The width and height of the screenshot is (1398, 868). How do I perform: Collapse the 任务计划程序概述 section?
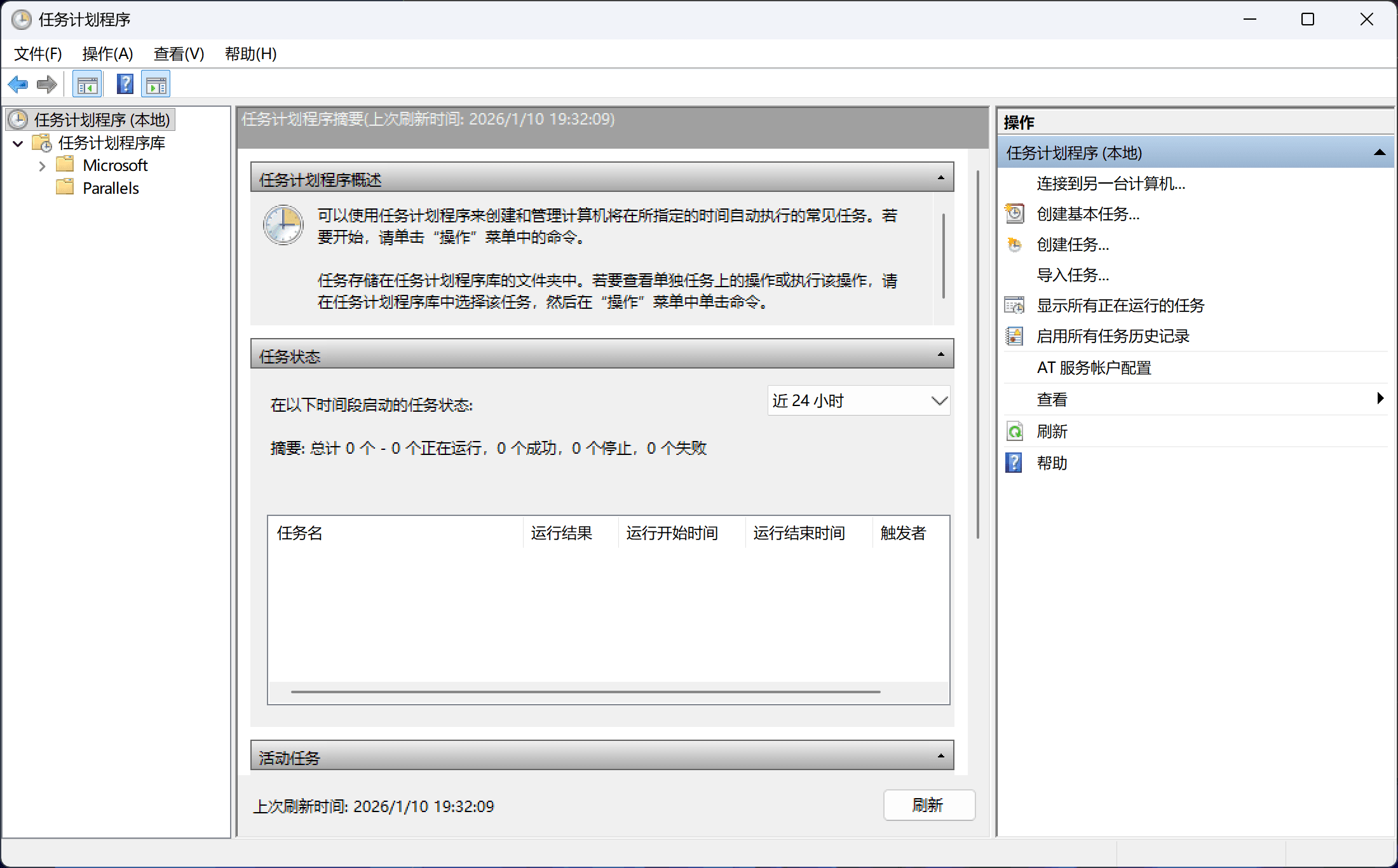coord(940,178)
